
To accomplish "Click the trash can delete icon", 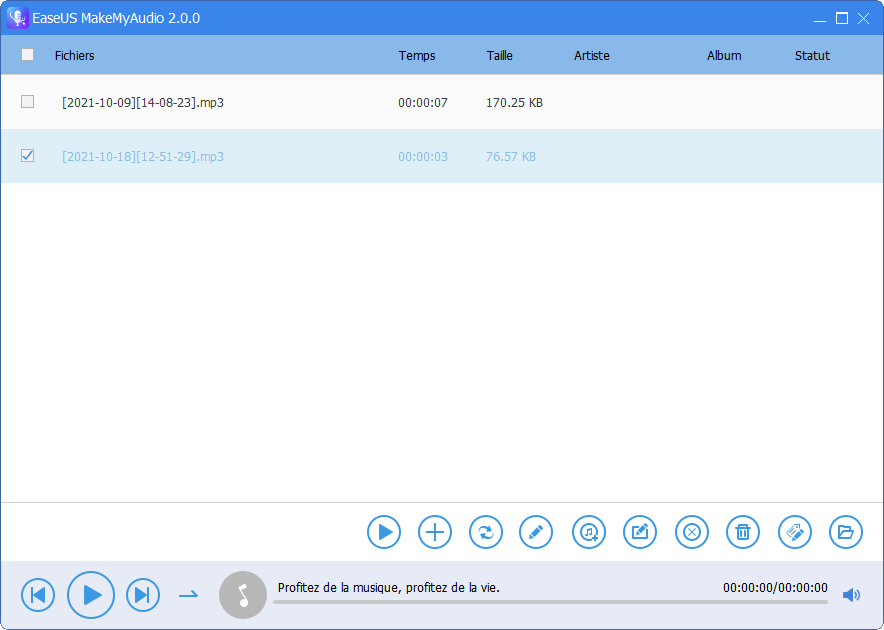I will pos(743,532).
